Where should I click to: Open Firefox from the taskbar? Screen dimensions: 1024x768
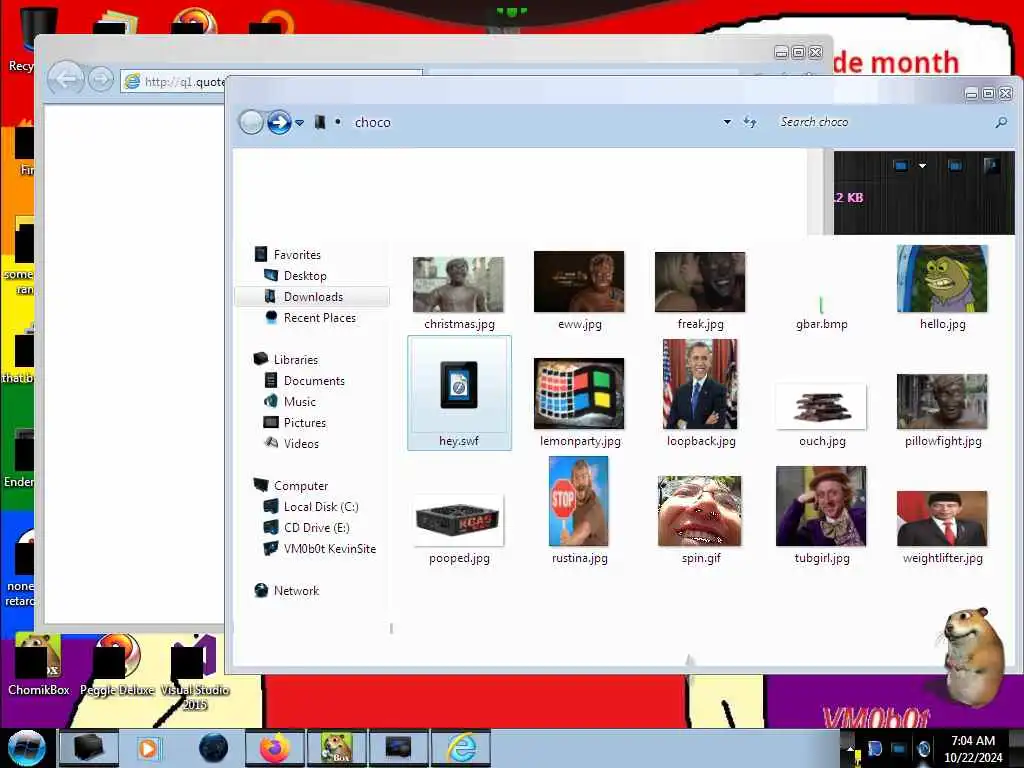pyautogui.click(x=275, y=748)
